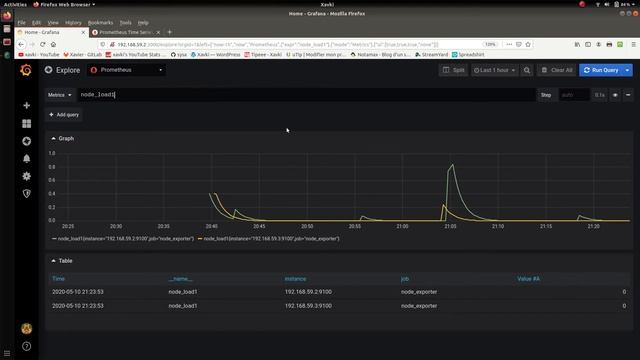Open Grafana logo home menu

click(x=26, y=70)
